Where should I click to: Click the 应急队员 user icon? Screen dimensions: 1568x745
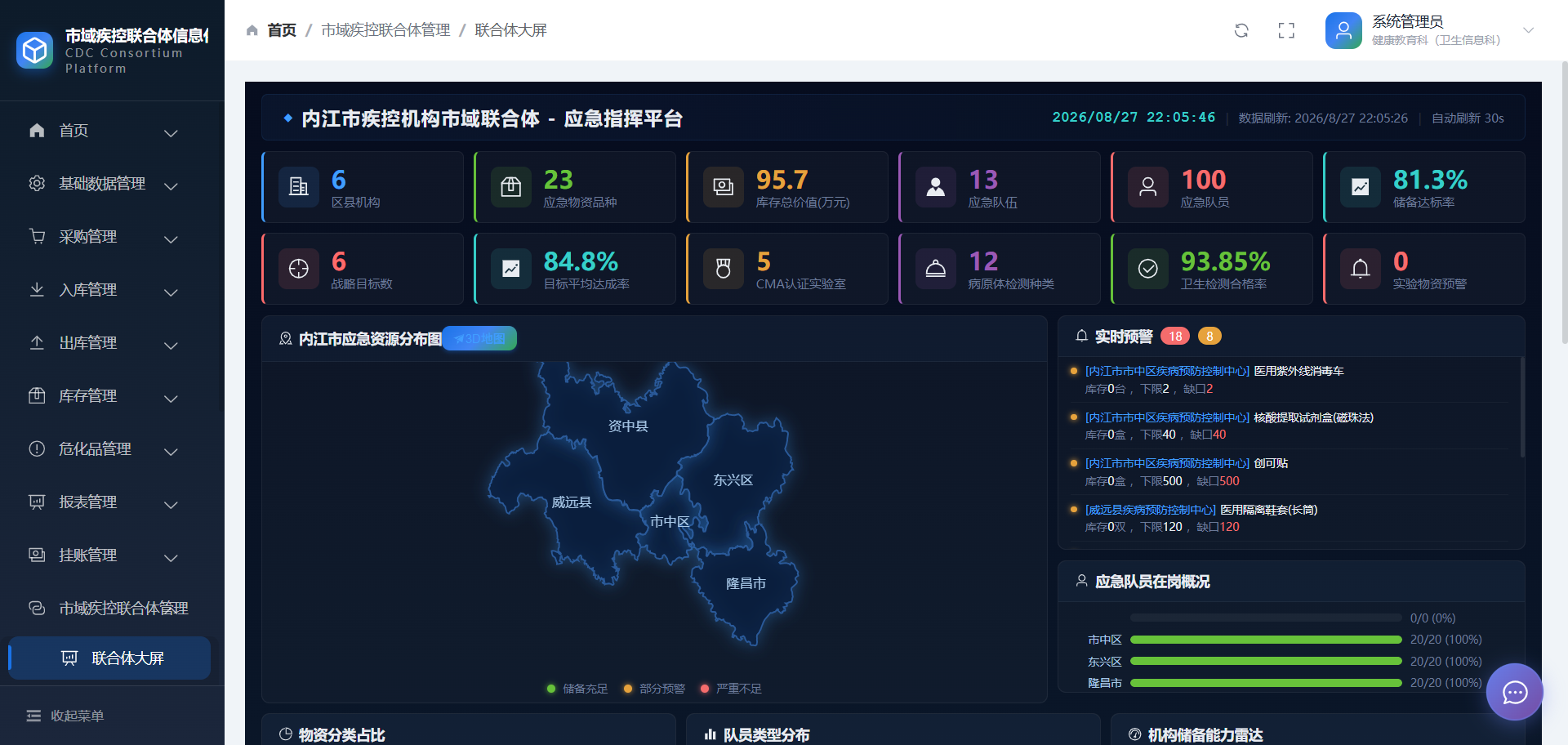point(1148,187)
